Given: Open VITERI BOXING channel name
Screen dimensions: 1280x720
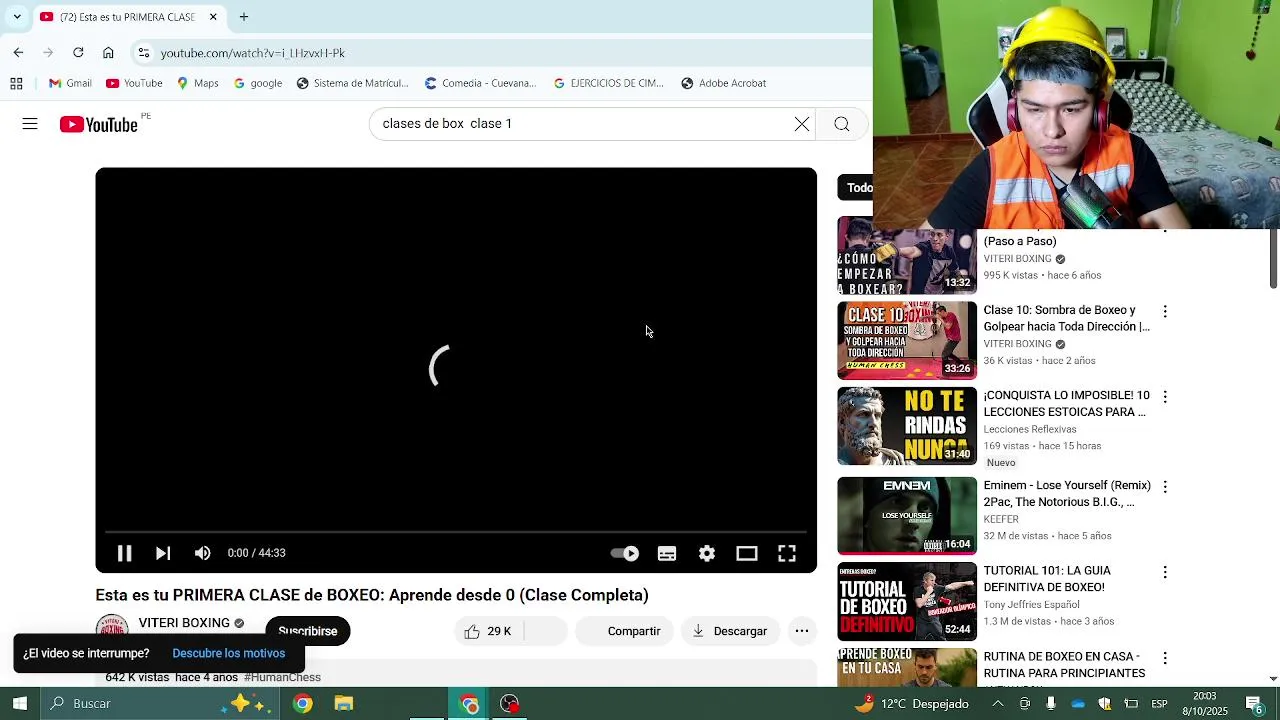Looking at the screenshot, I should [184, 623].
